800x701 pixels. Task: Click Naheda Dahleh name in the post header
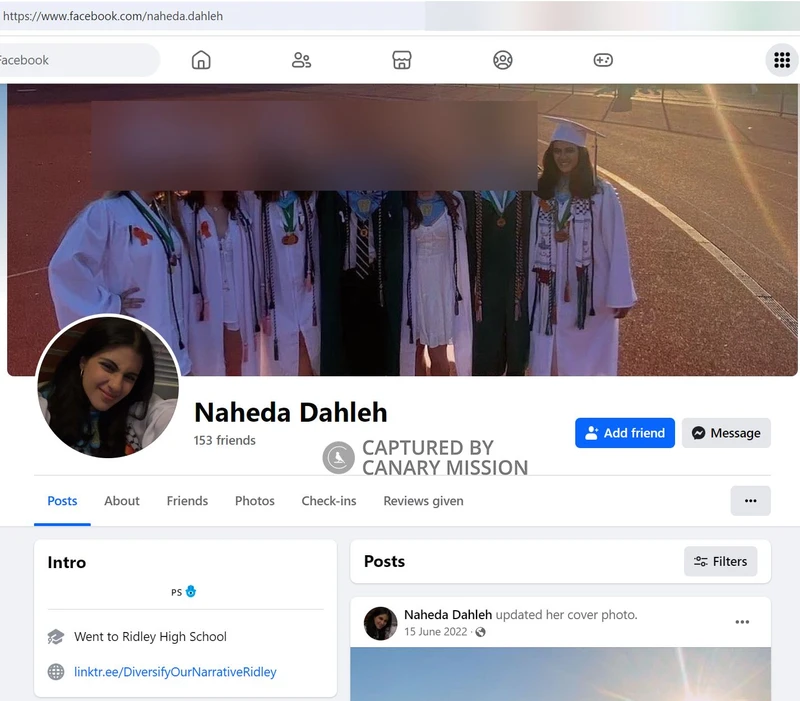coord(448,615)
